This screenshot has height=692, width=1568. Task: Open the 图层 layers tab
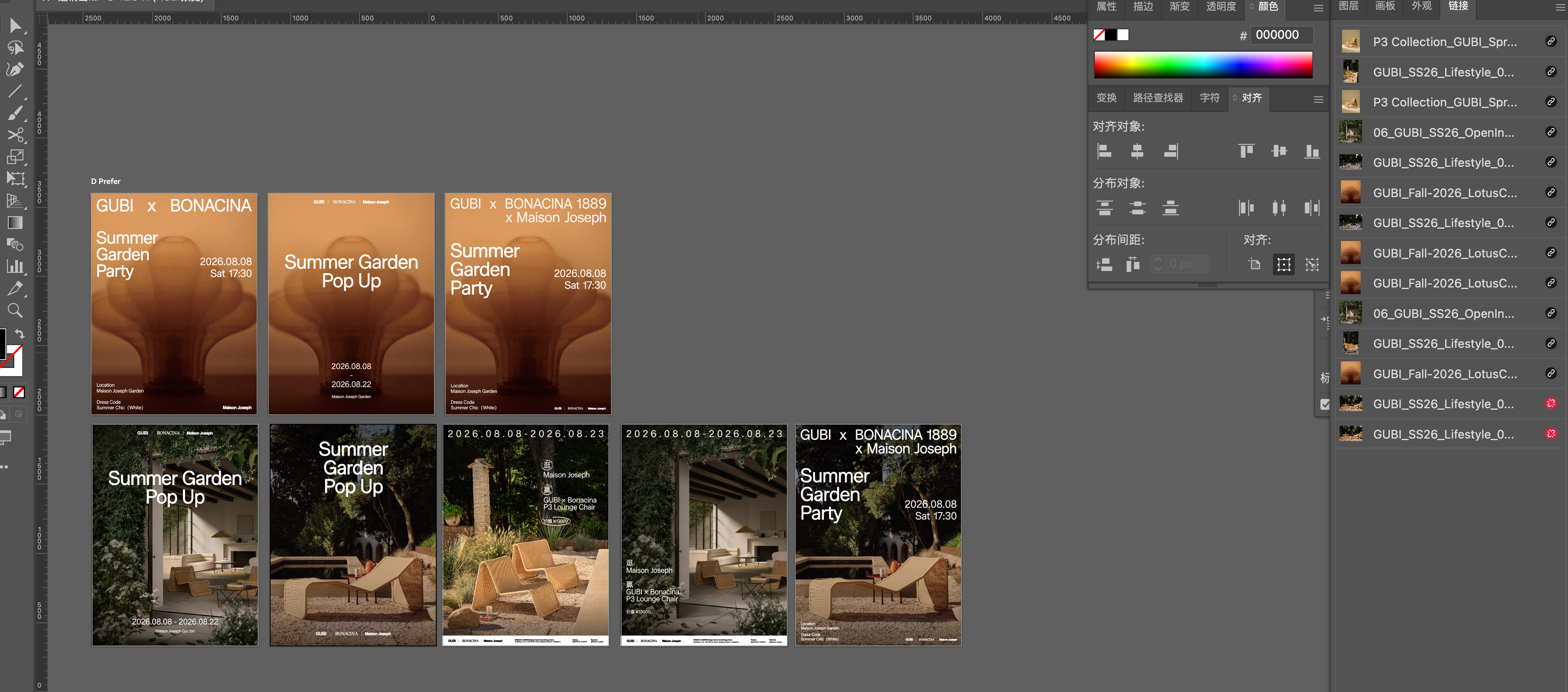click(1349, 6)
